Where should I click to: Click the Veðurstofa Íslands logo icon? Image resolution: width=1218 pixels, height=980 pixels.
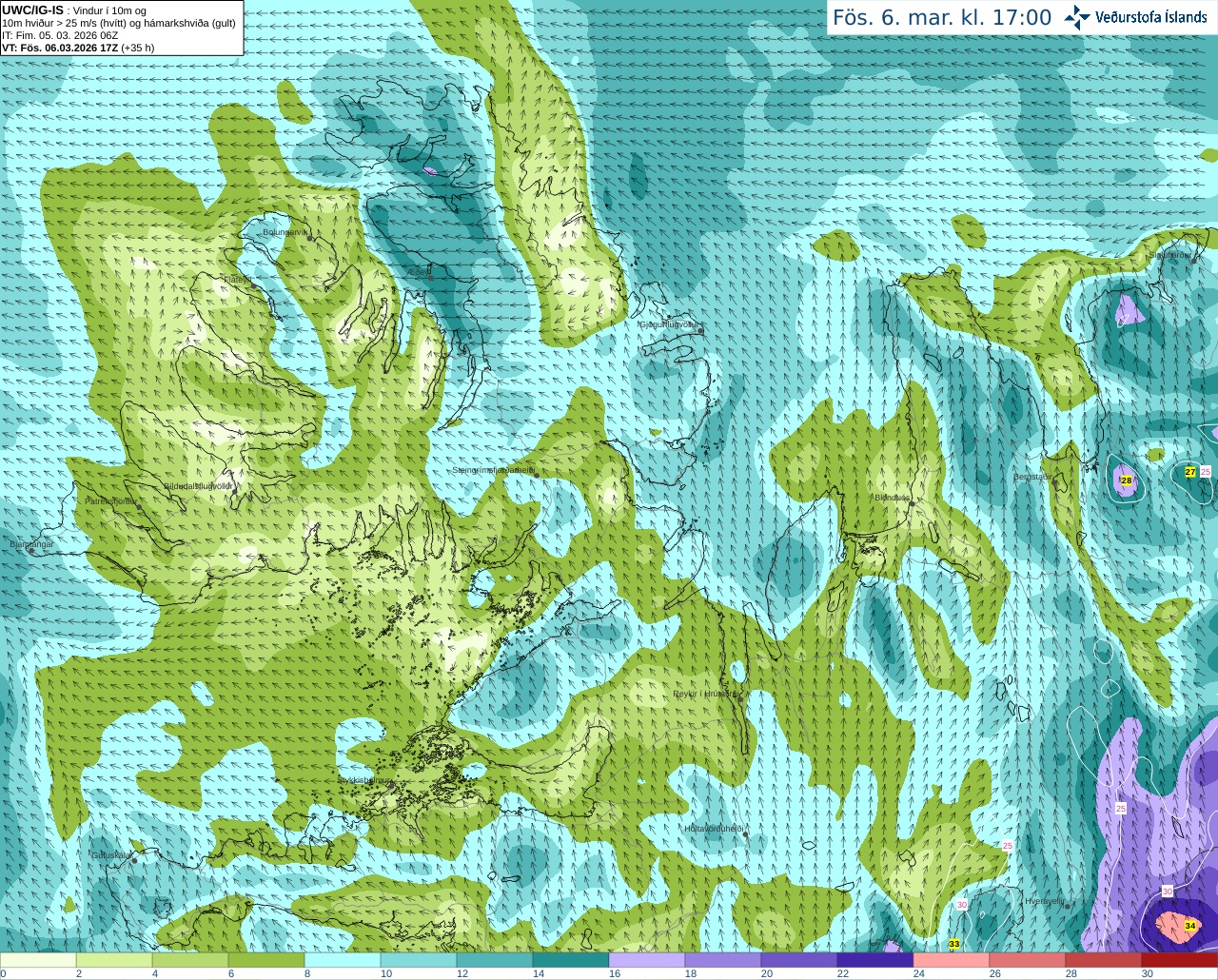click(x=1077, y=17)
